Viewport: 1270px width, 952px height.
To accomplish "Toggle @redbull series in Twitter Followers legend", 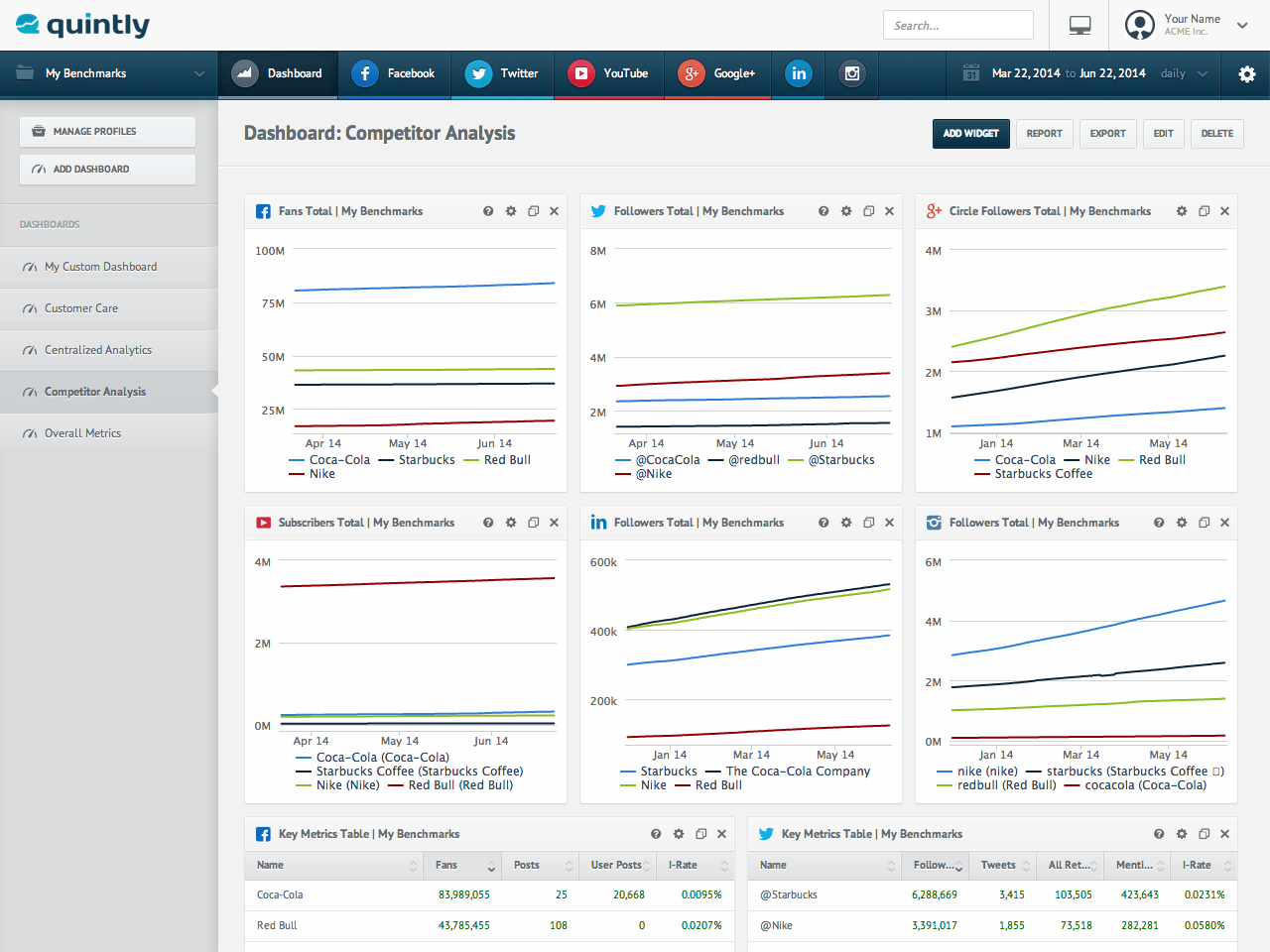I will point(744,460).
